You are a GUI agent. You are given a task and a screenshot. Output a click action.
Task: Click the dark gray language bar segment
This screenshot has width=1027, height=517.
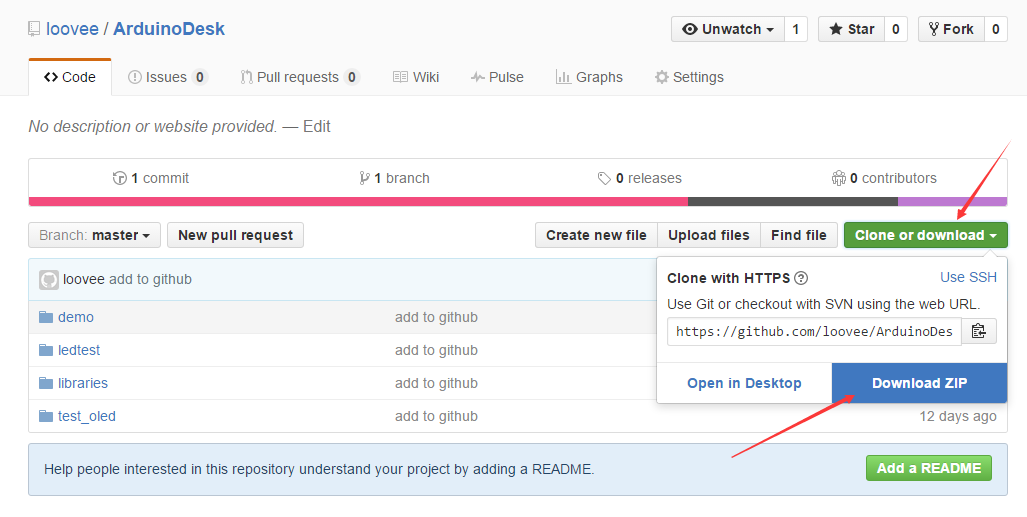pos(793,202)
